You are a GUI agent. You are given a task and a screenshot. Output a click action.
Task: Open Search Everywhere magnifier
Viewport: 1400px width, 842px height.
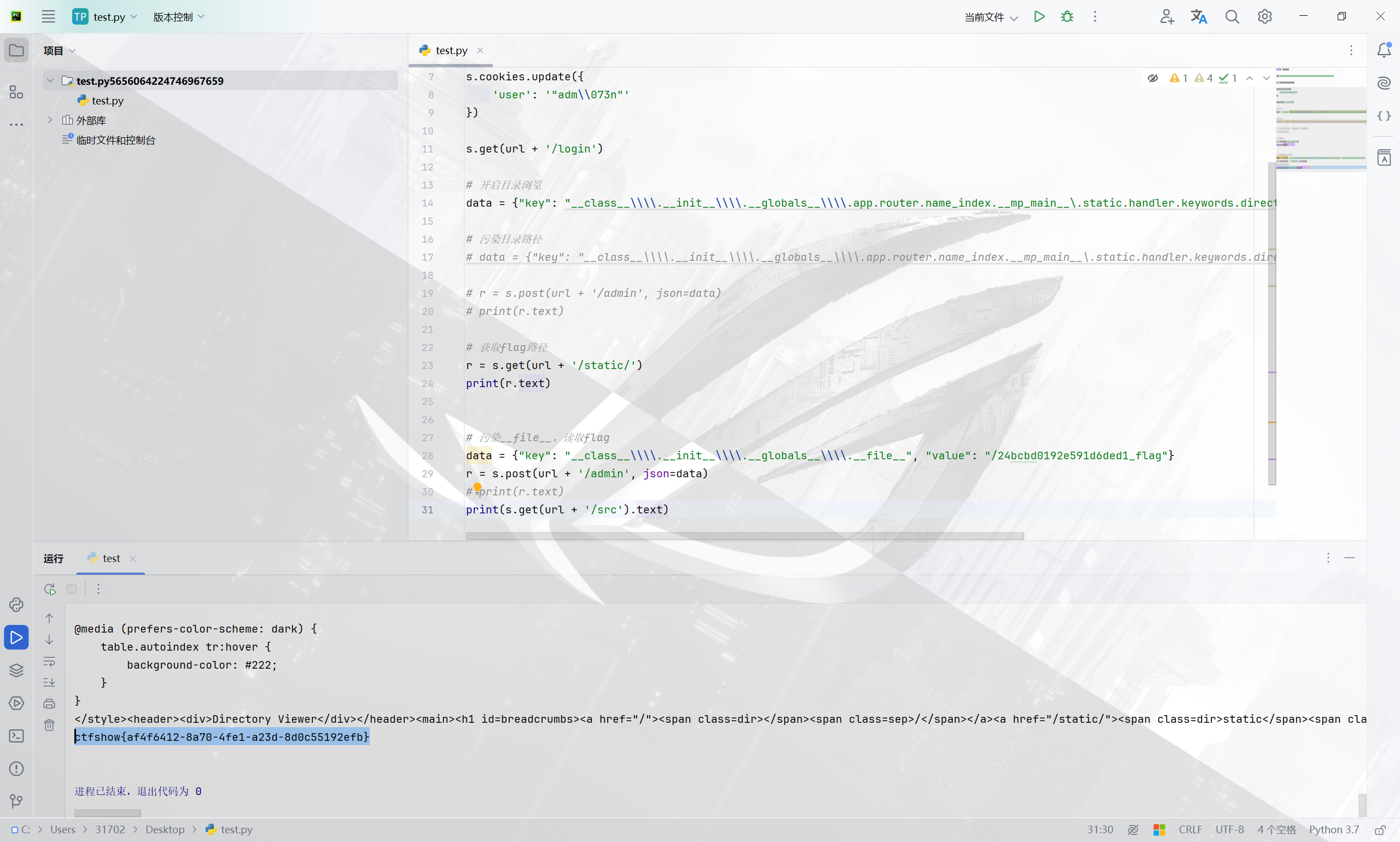[1232, 16]
